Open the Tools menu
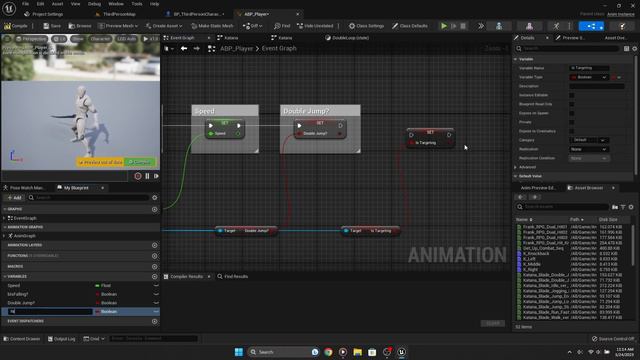 tap(137, 4)
